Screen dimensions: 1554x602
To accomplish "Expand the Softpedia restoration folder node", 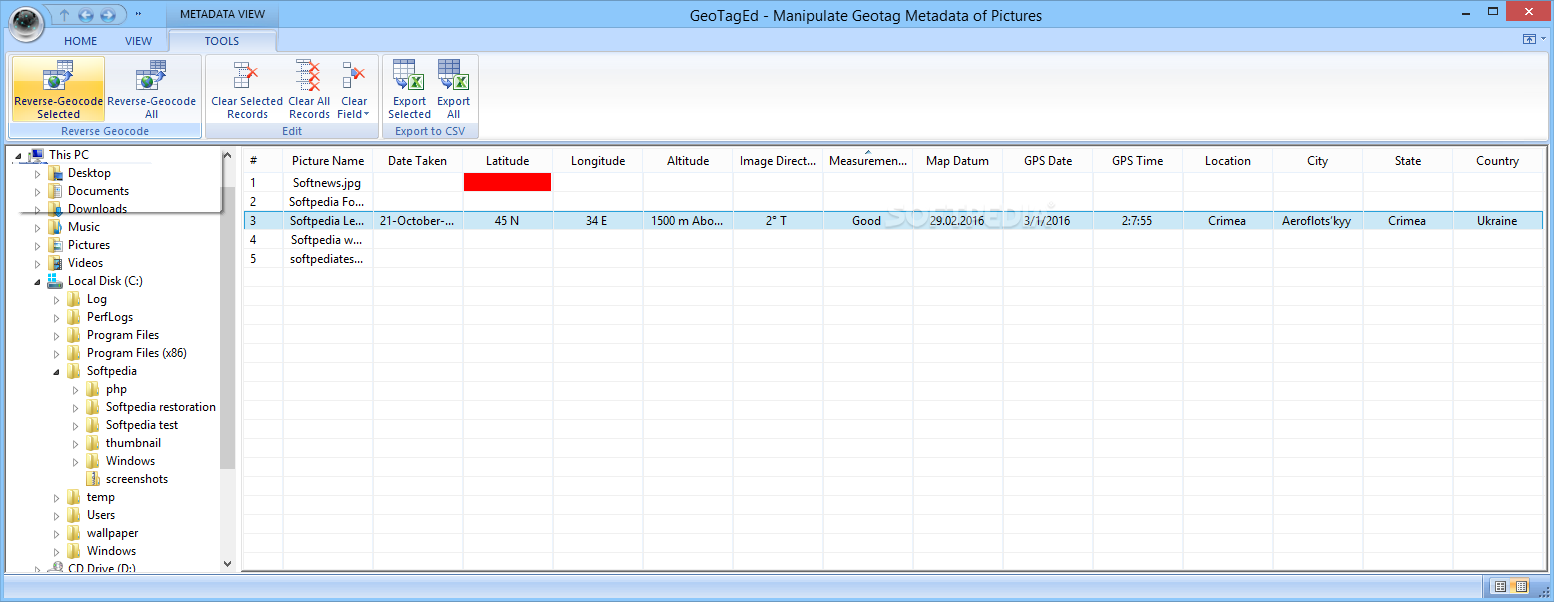I will [76, 407].
